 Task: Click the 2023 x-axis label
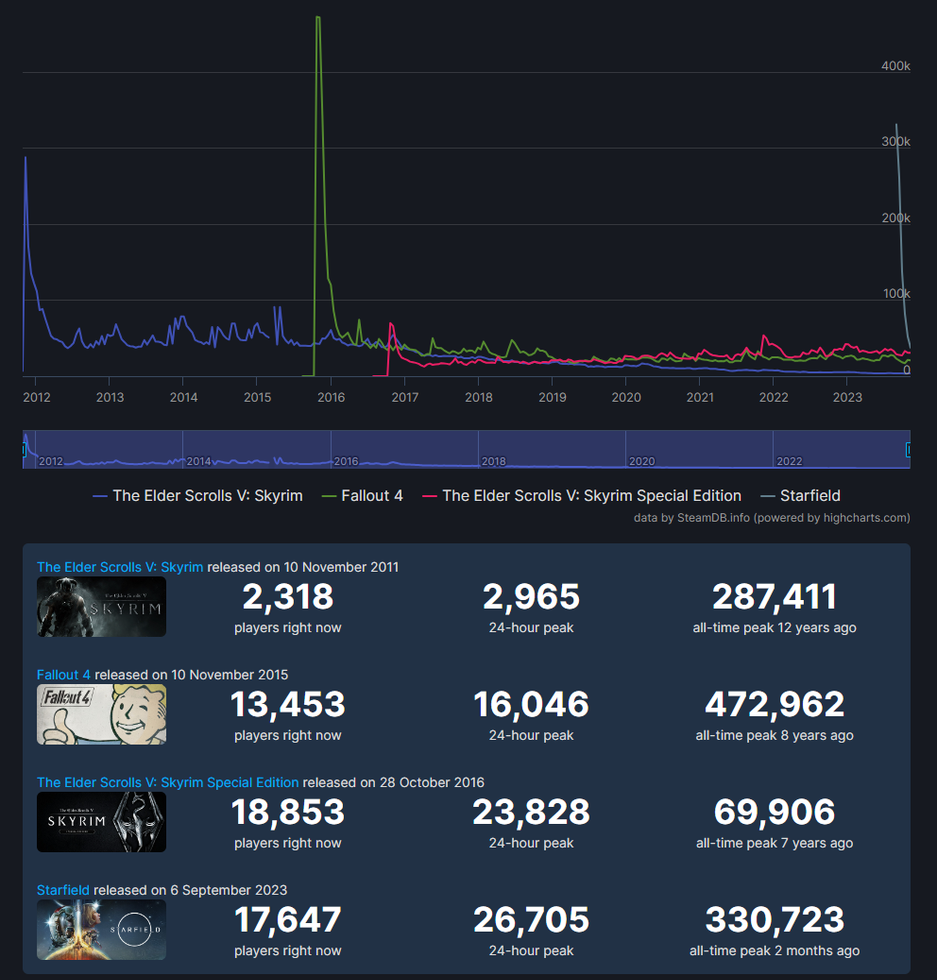847,398
